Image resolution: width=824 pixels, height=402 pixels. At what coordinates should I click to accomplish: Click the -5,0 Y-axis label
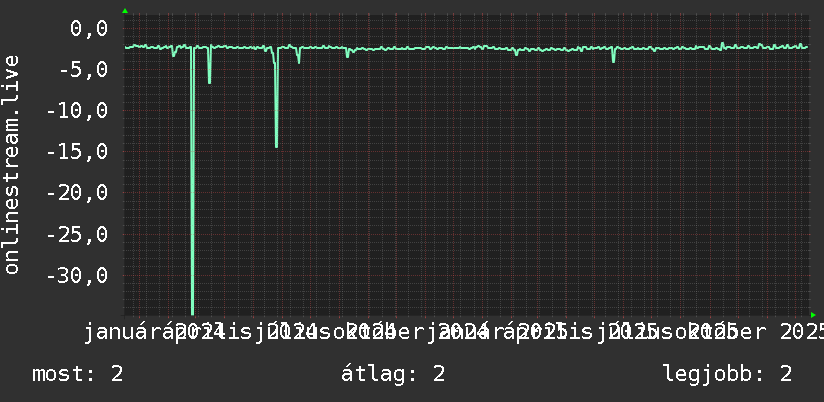(x=83, y=69)
